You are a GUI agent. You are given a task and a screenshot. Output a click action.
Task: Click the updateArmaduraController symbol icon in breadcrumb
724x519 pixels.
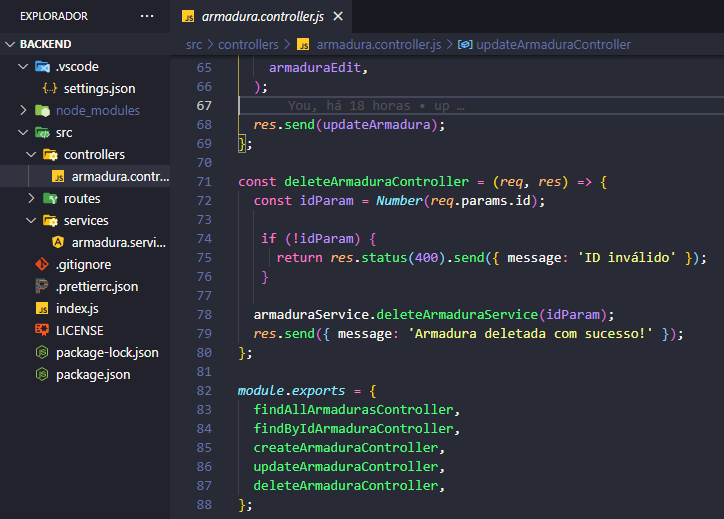coord(465,44)
